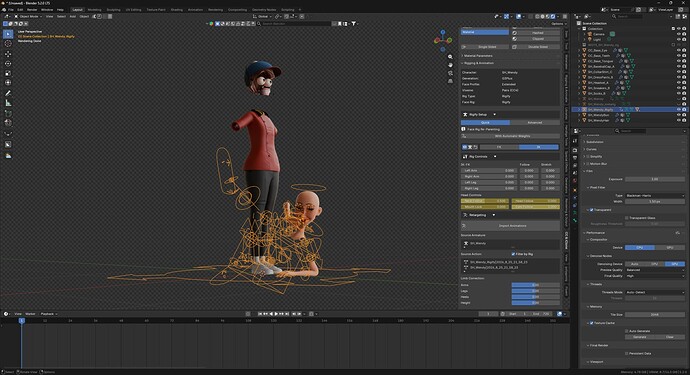Click the film Exposure slider
Viewport: 690px width, 375px height.
655,179
